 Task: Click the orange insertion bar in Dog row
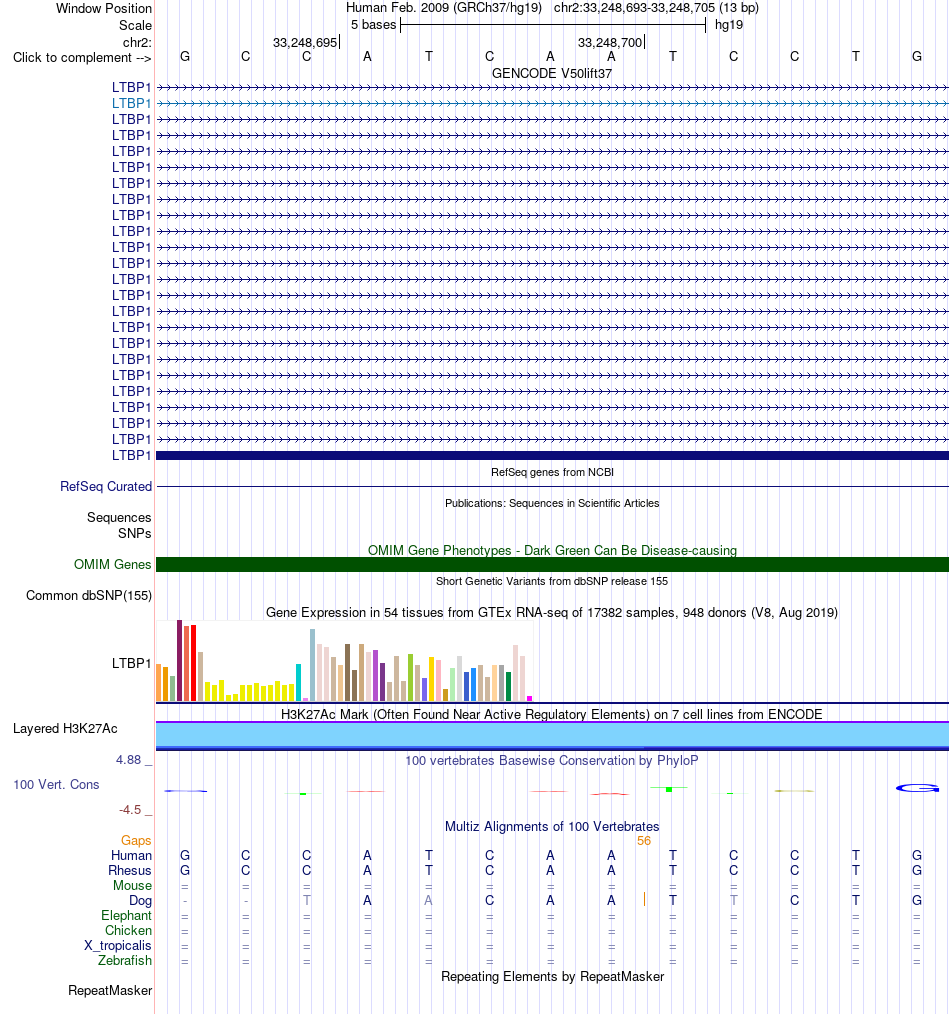pos(644,899)
